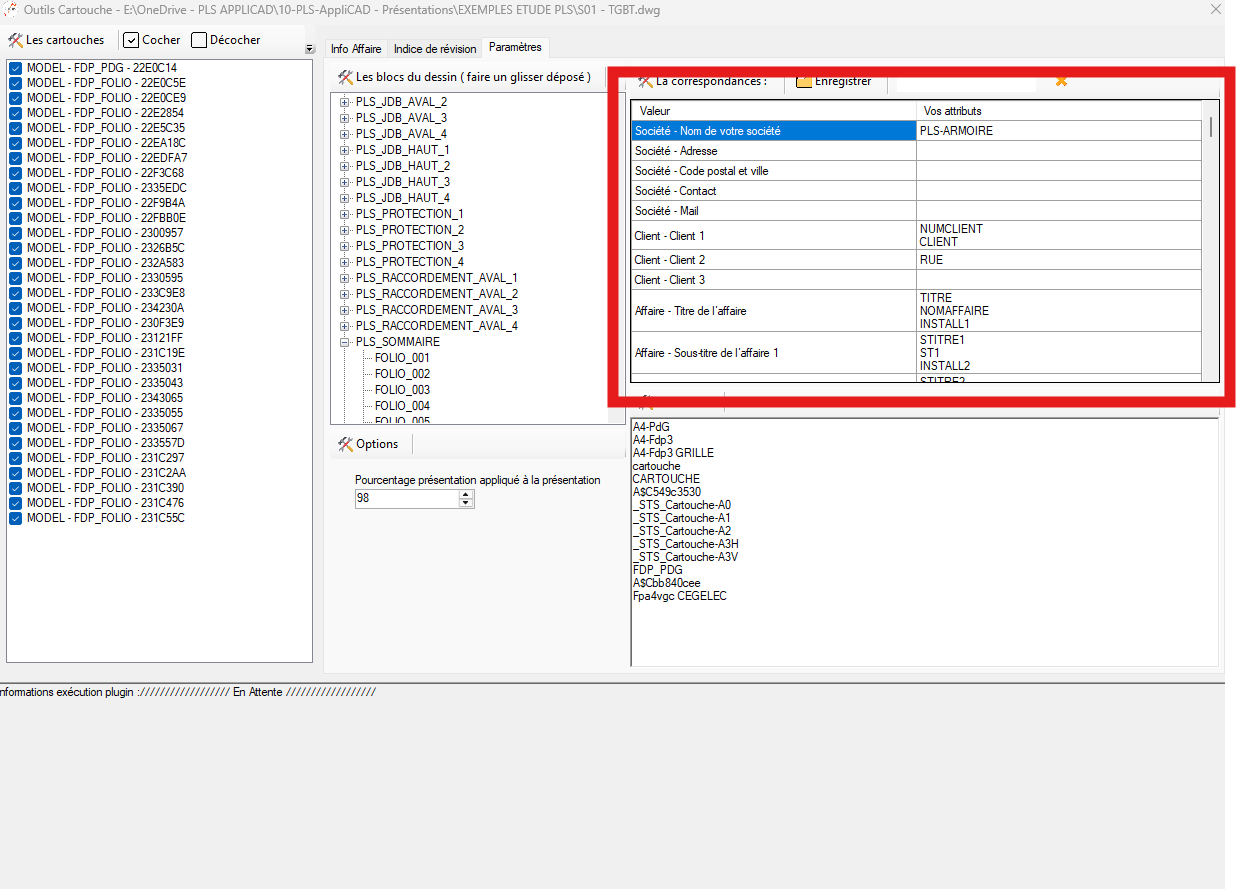
Task: Select the FOLIO_003 tree item
Action: coord(402,390)
